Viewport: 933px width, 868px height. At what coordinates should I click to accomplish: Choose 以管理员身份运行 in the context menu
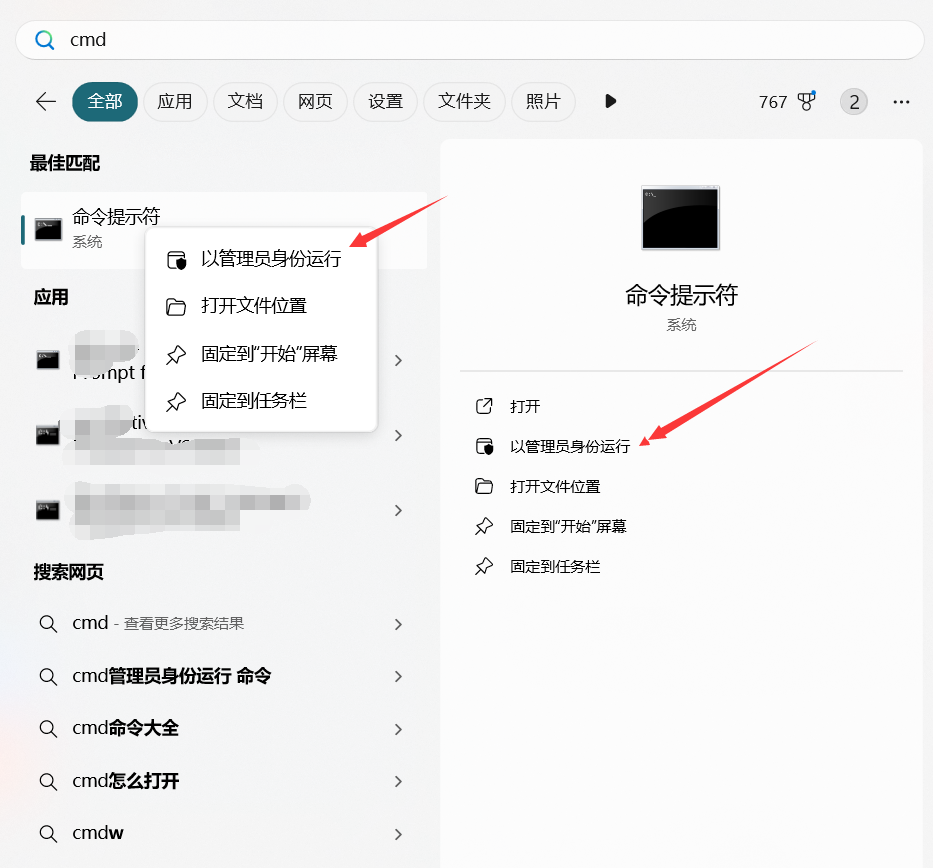261,259
